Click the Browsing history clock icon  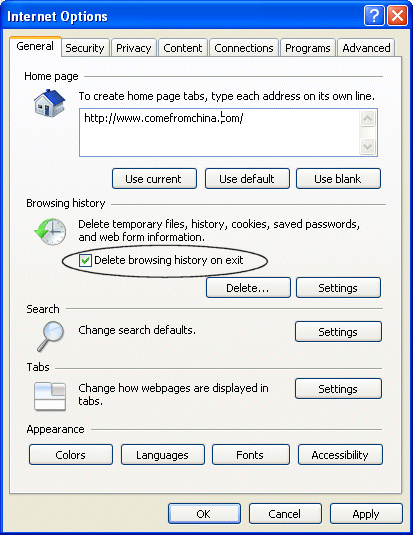(x=51, y=232)
